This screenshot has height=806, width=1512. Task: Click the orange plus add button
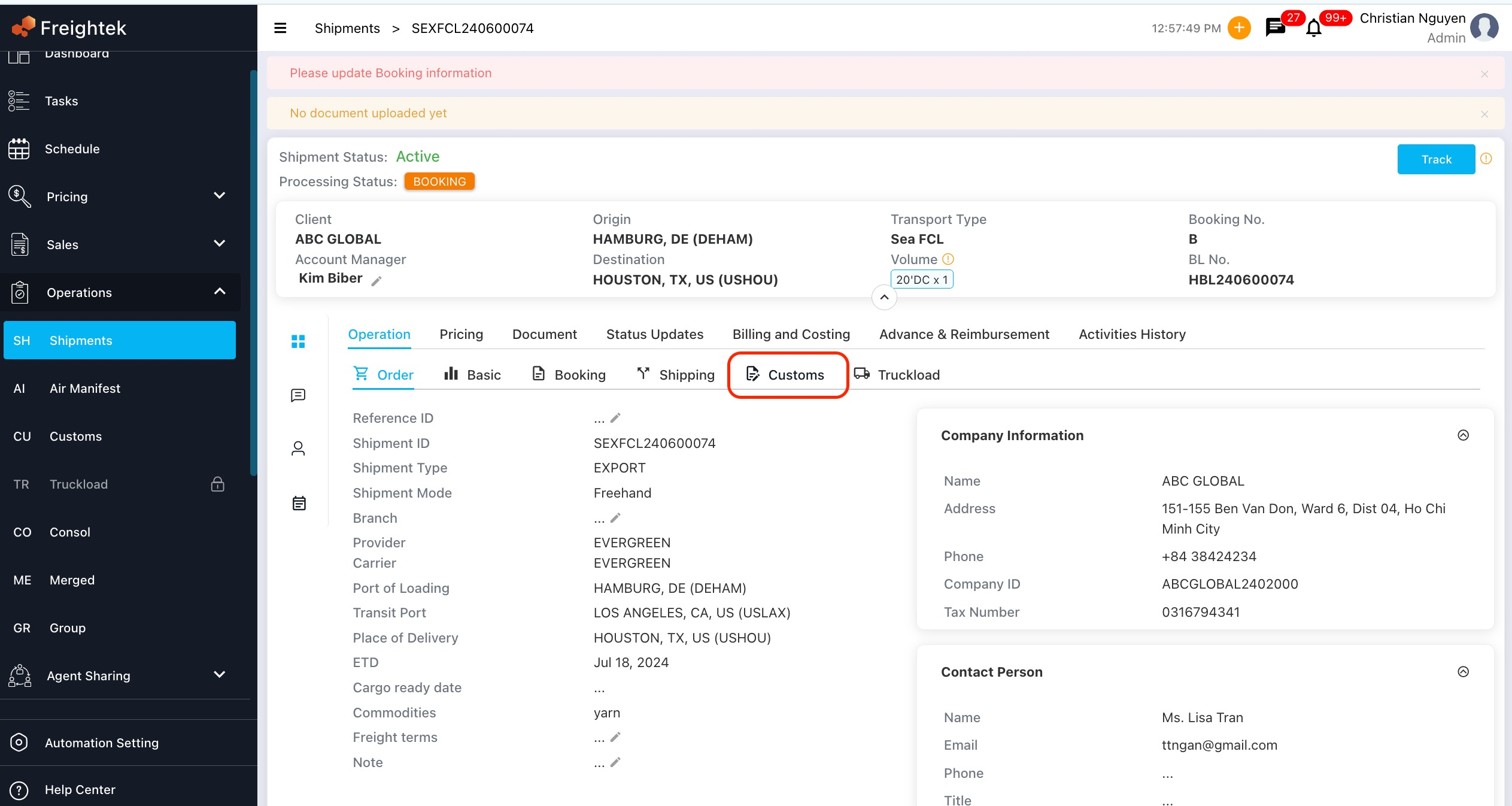coord(1238,28)
